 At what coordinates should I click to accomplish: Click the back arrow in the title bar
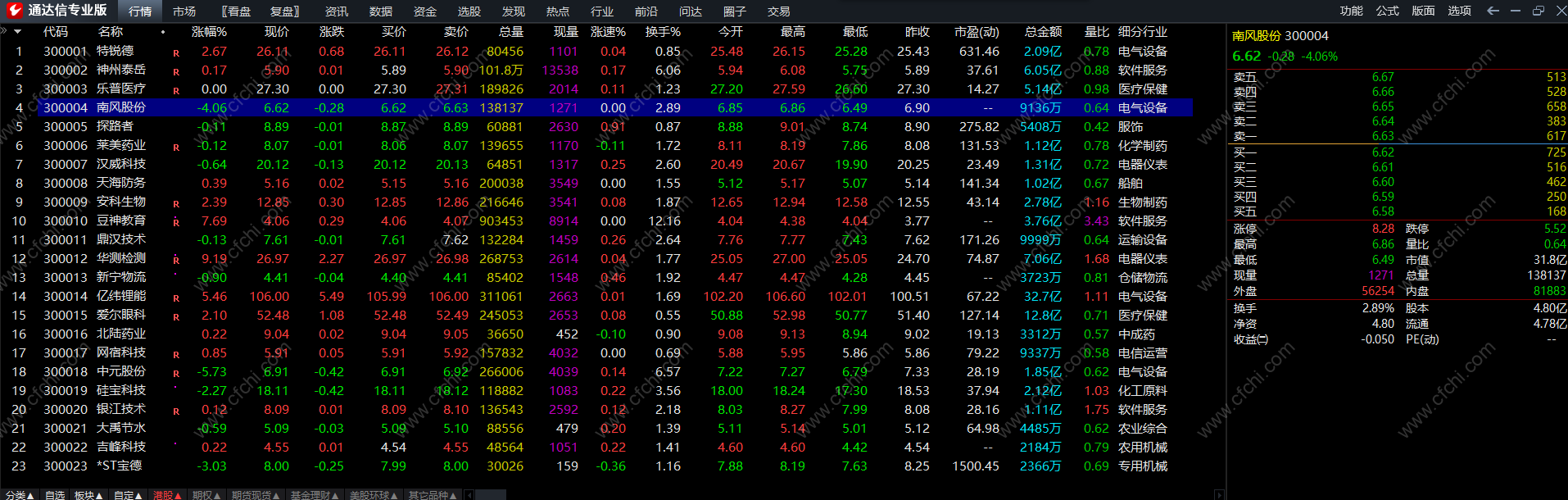1493,11
